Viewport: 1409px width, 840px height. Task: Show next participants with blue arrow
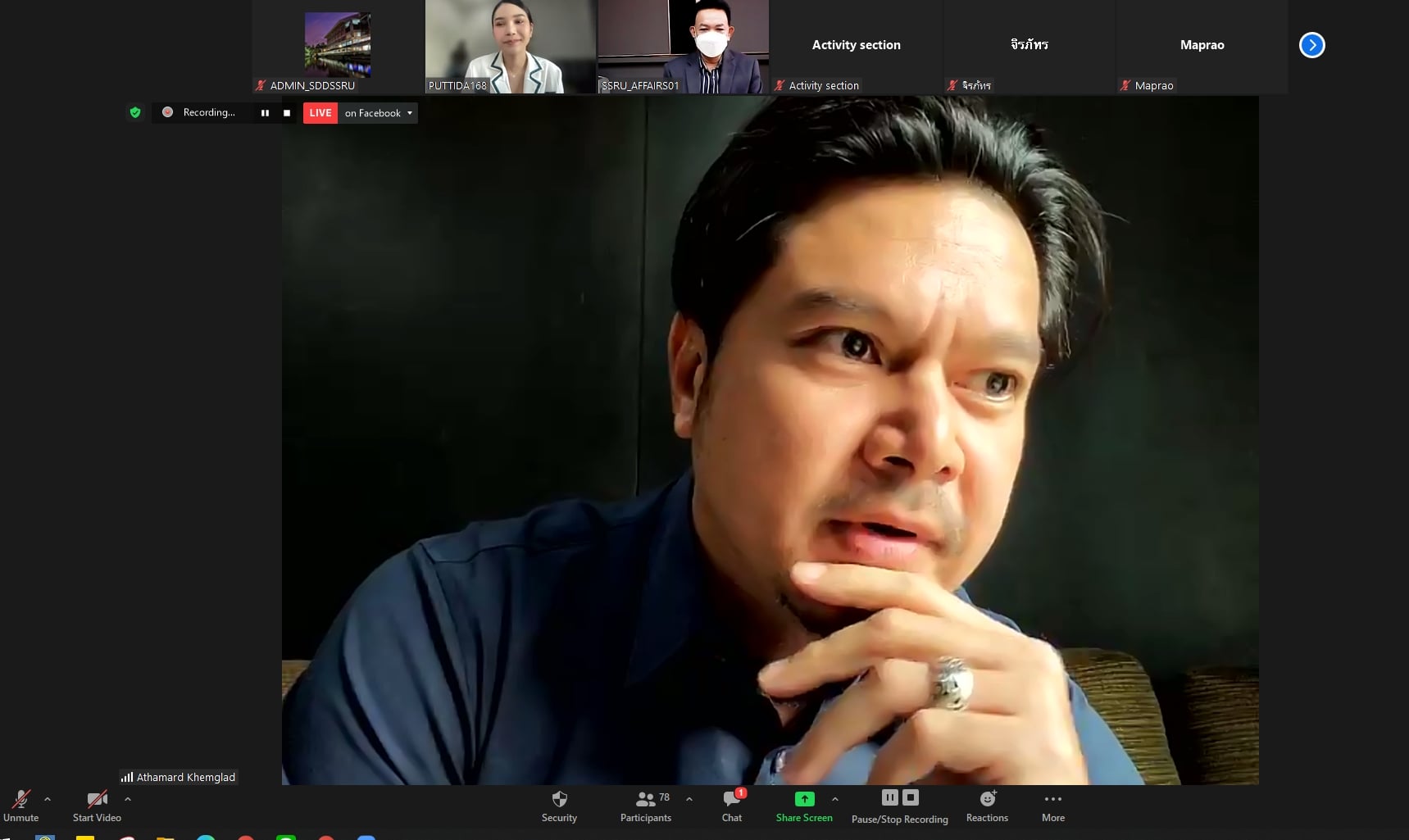pyautogui.click(x=1311, y=45)
